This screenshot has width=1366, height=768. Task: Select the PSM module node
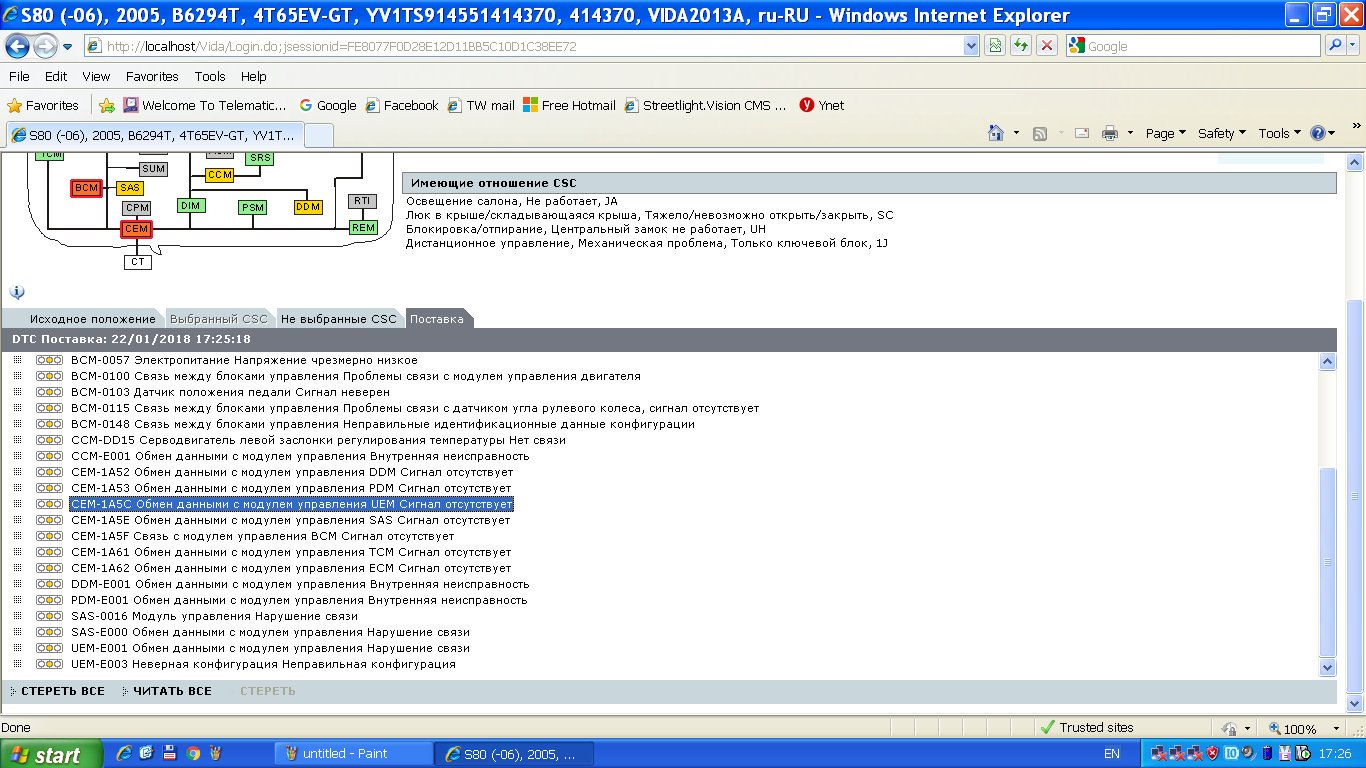click(253, 207)
